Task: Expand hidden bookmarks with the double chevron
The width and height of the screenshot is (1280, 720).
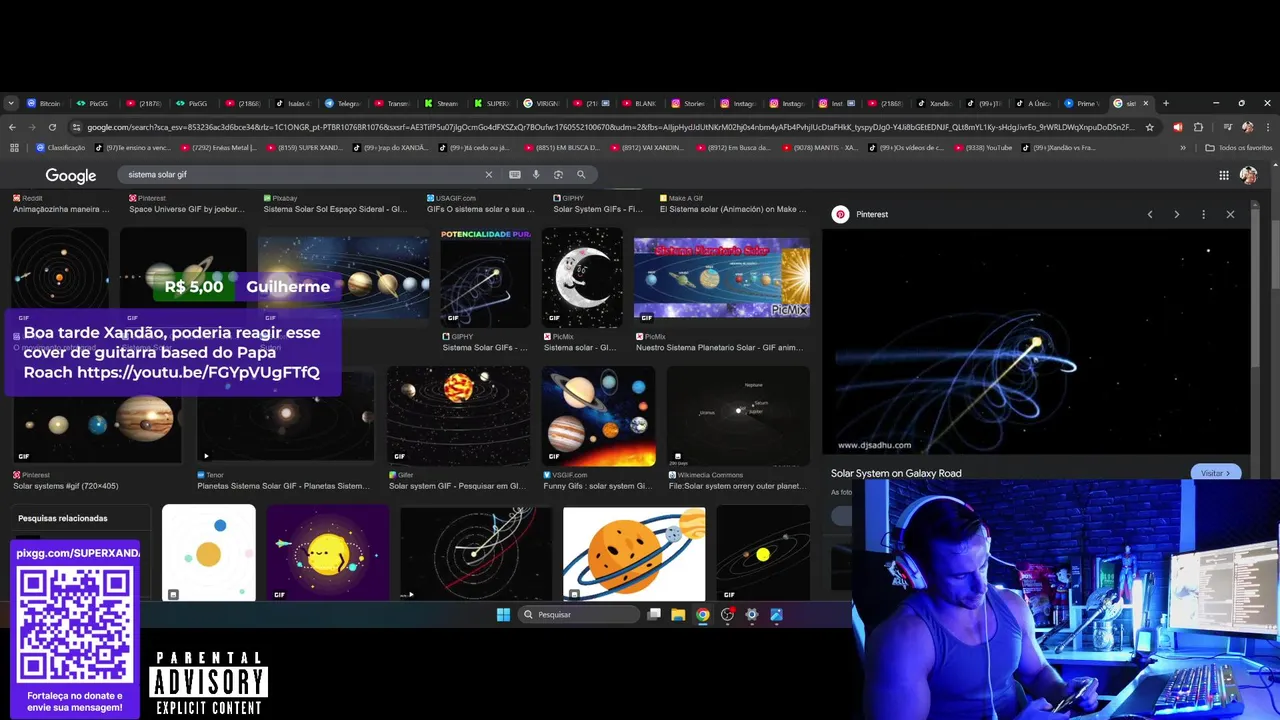Action: 1183,148
